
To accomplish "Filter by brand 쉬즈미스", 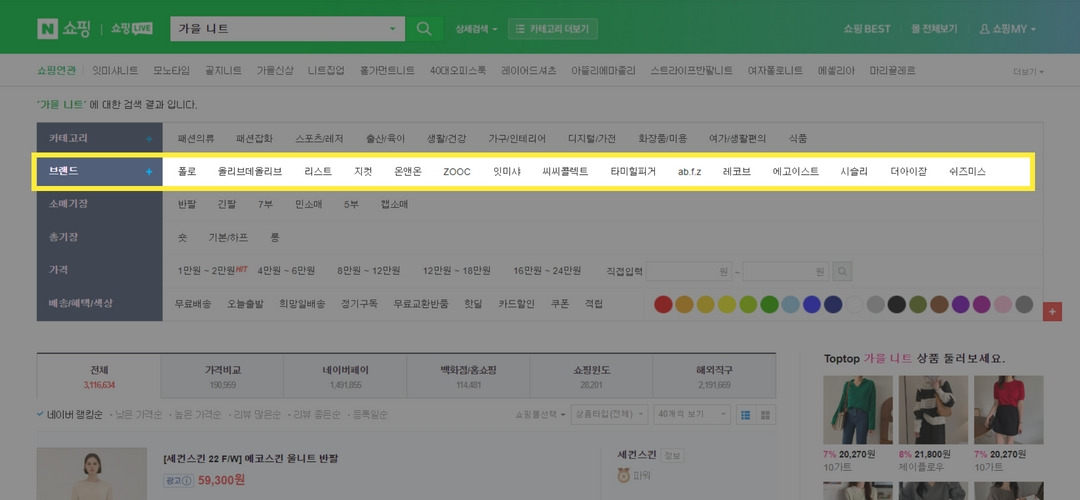I will (967, 171).
